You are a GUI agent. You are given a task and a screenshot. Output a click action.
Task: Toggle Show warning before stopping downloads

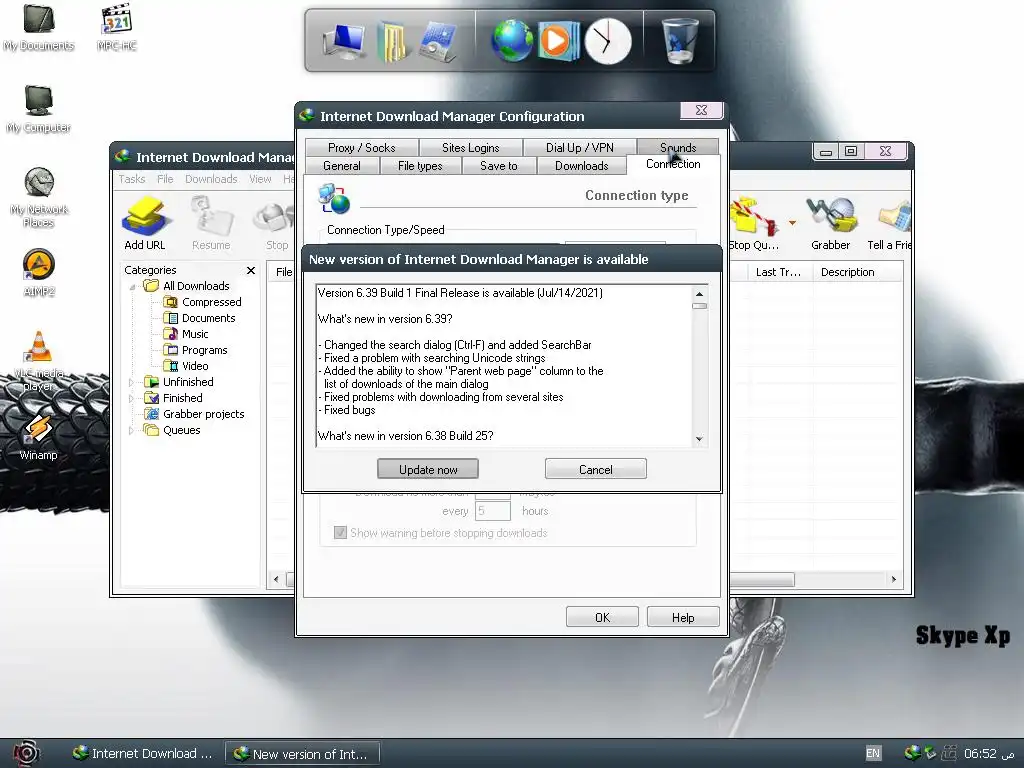[x=340, y=532]
